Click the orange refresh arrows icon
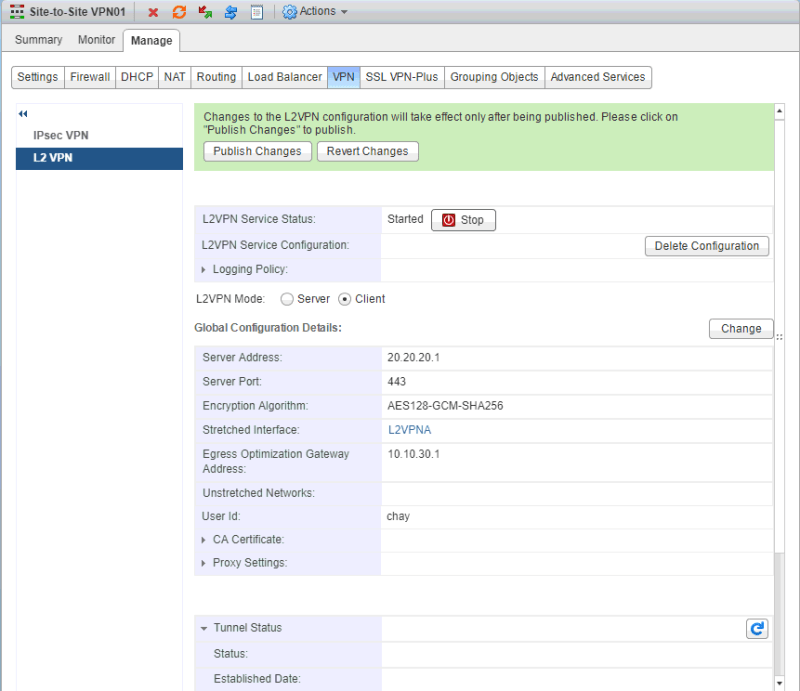Image resolution: width=800 pixels, height=691 pixels. pyautogui.click(x=179, y=12)
